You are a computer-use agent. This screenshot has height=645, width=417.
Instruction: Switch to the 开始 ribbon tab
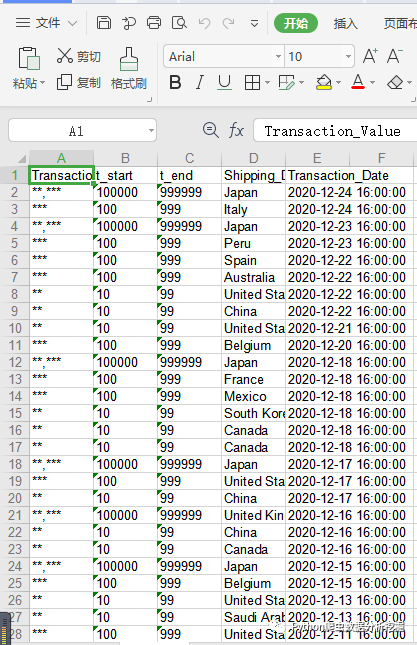pyautogui.click(x=296, y=23)
